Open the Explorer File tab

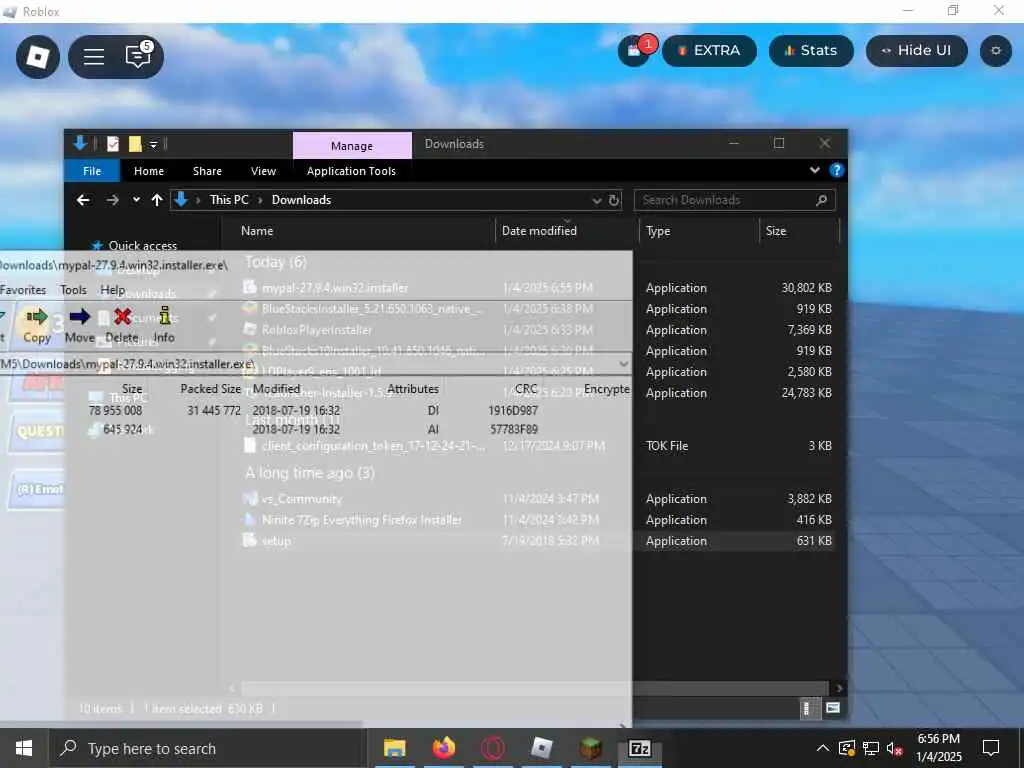(x=92, y=171)
